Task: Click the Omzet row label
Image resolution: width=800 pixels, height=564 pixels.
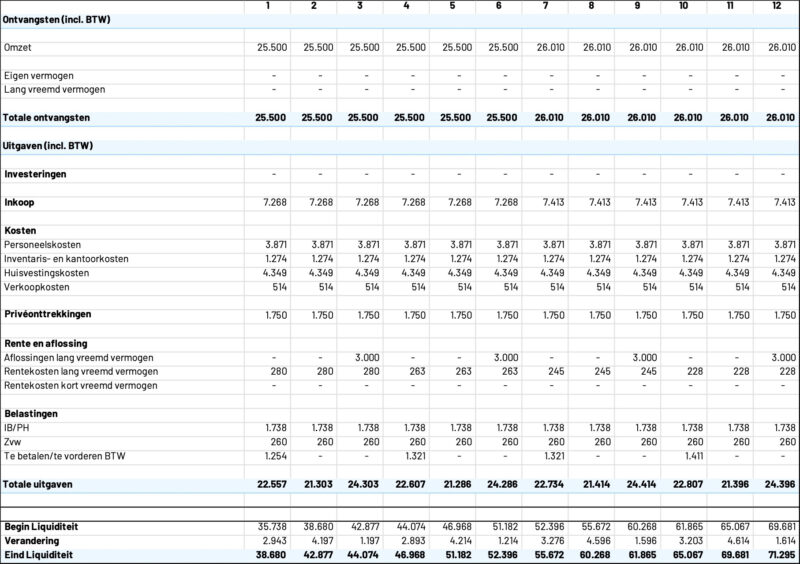Action: 18,47
